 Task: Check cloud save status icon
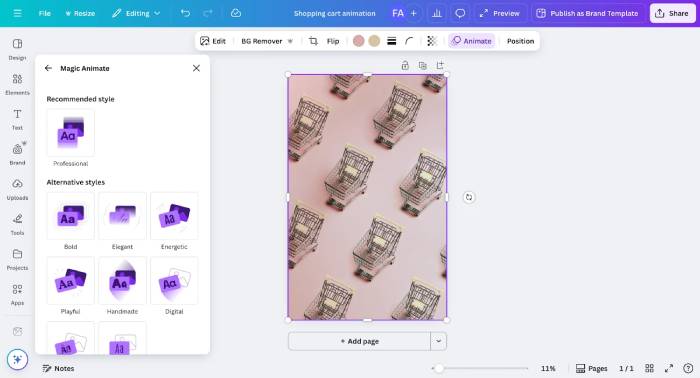click(236, 13)
